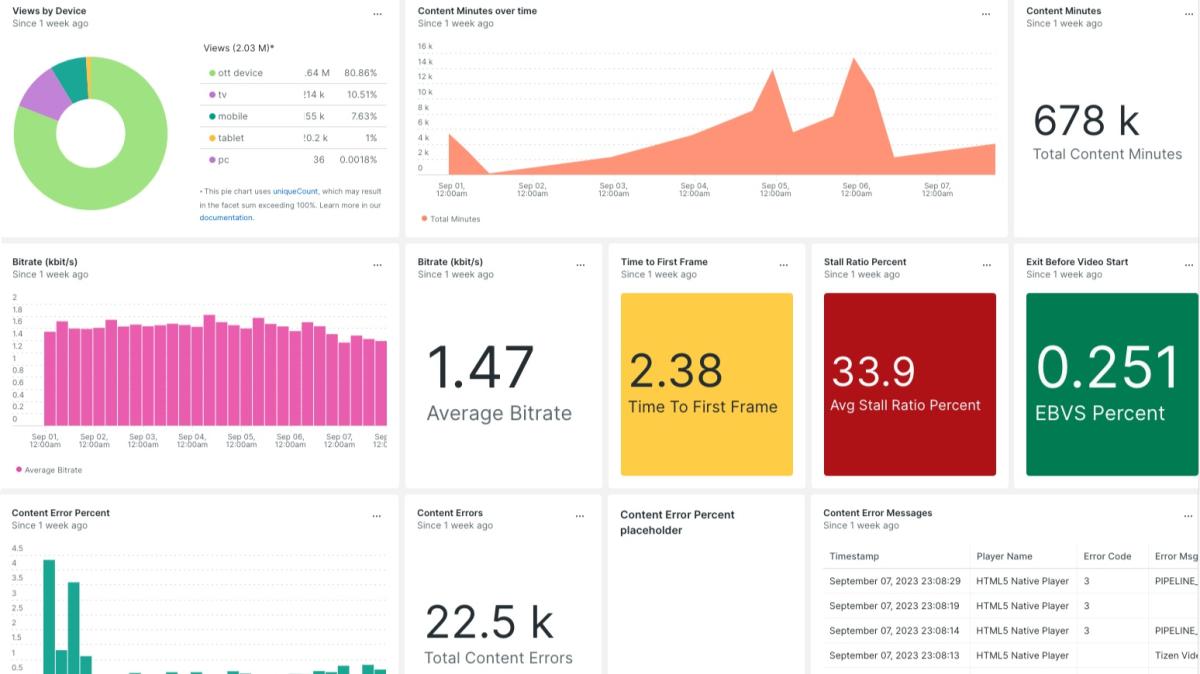The image size is (1200, 674).
Task: Sort table by Timestamp column header
Action: pos(853,556)
